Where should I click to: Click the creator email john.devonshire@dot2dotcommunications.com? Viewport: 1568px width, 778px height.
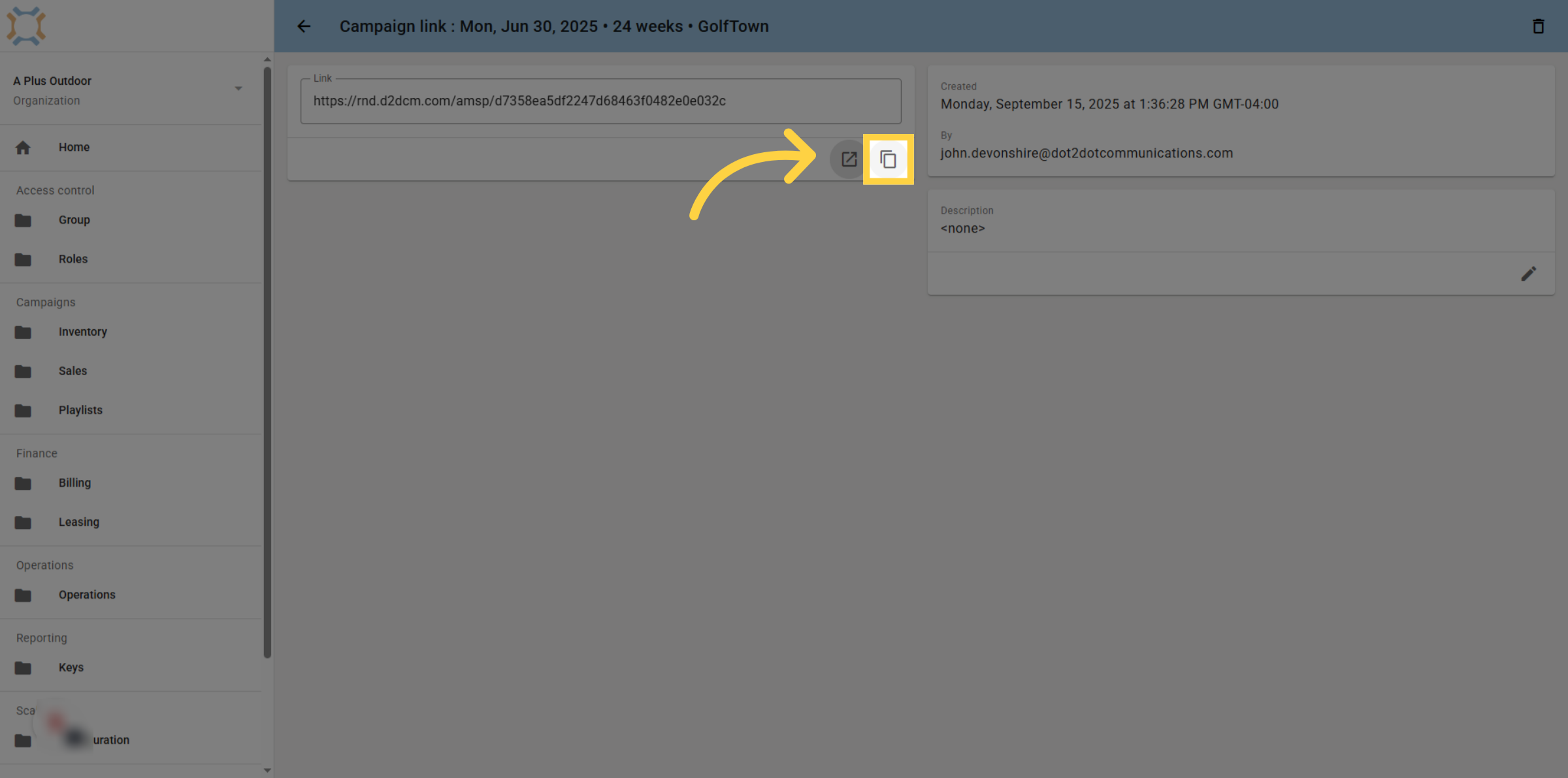1086,154
